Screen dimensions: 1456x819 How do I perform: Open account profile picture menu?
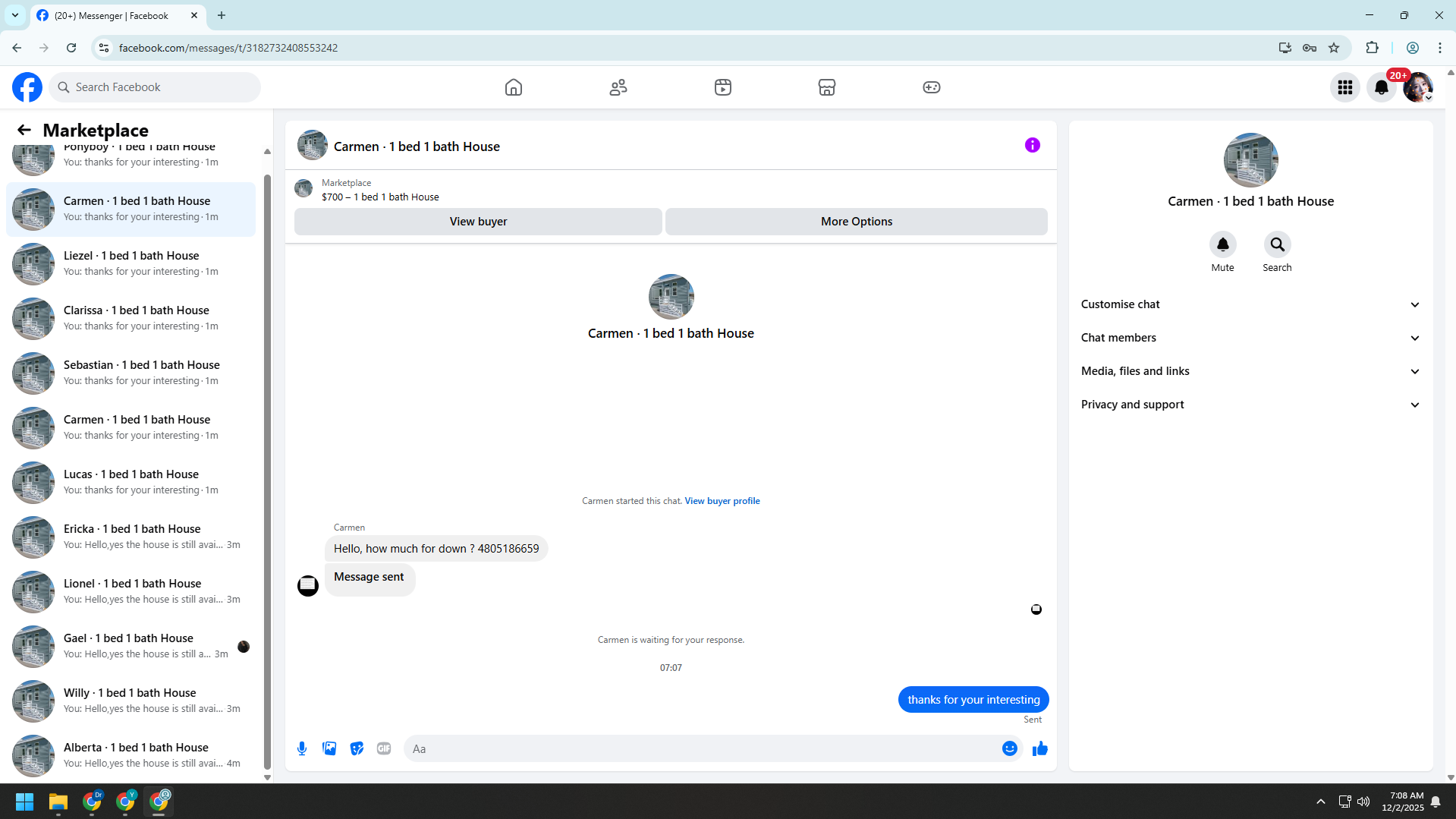point(1418,87)
